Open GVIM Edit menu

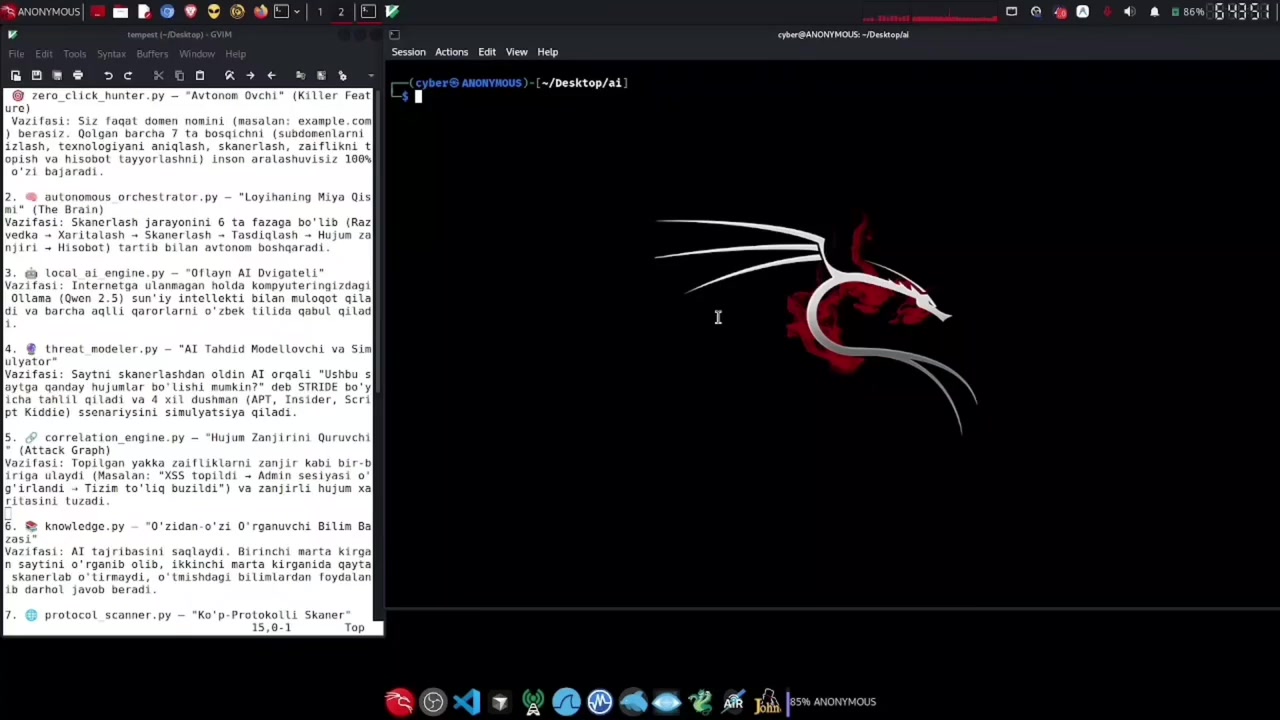44,54
